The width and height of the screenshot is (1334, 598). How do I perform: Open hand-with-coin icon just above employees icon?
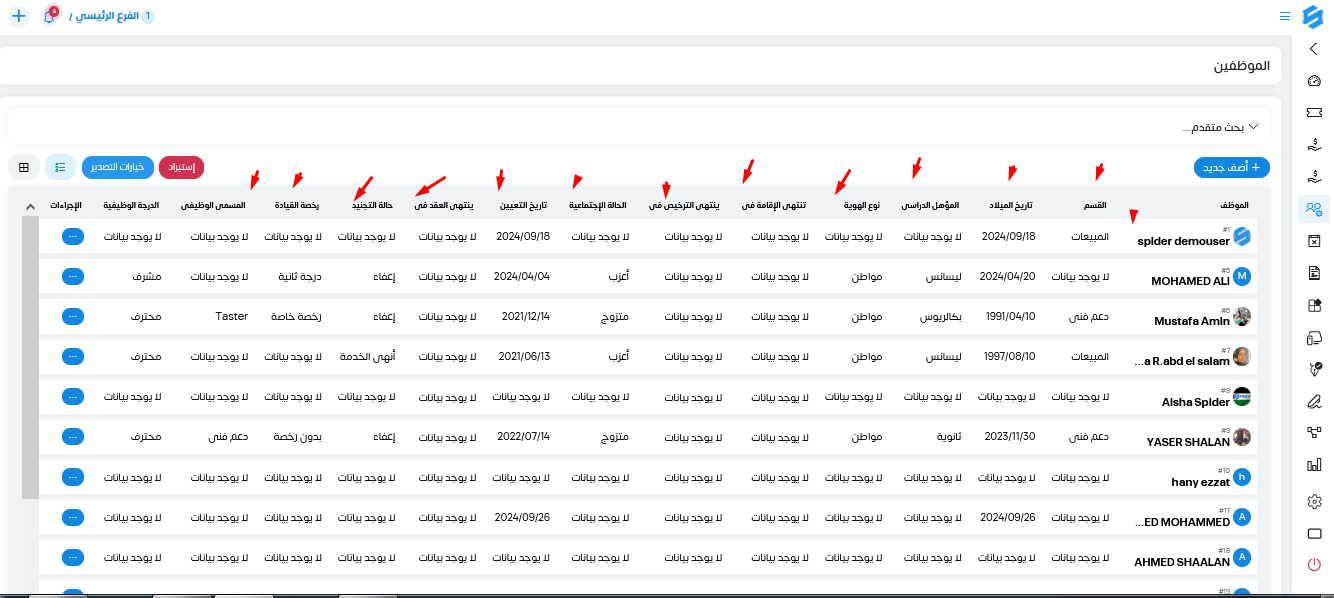(1315, 177)
